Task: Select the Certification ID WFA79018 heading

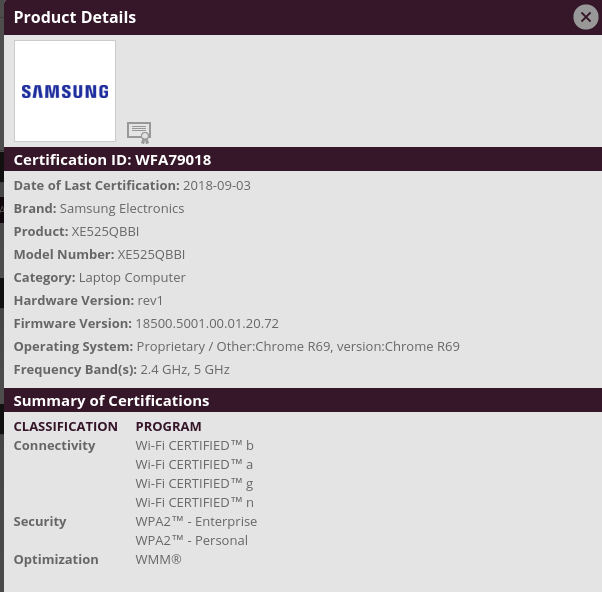Action: click(x=112, y=160)
